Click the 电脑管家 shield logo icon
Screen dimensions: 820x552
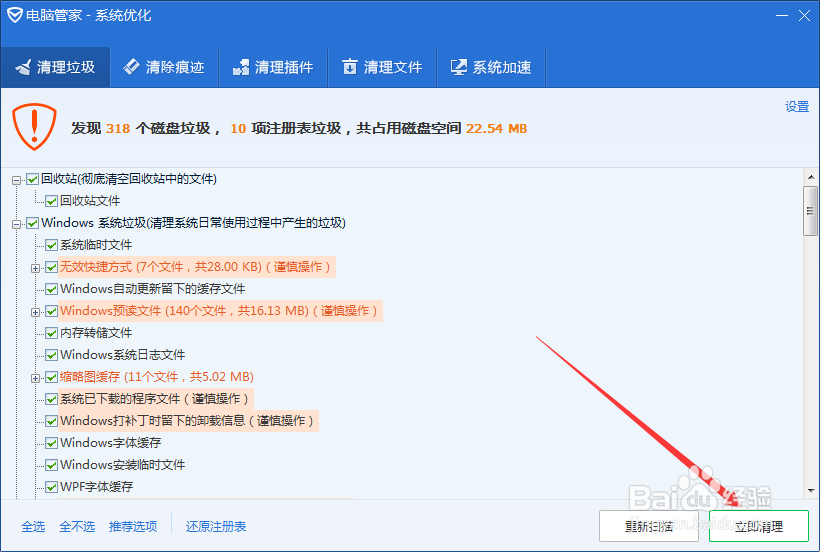click(x=15, y=15)
